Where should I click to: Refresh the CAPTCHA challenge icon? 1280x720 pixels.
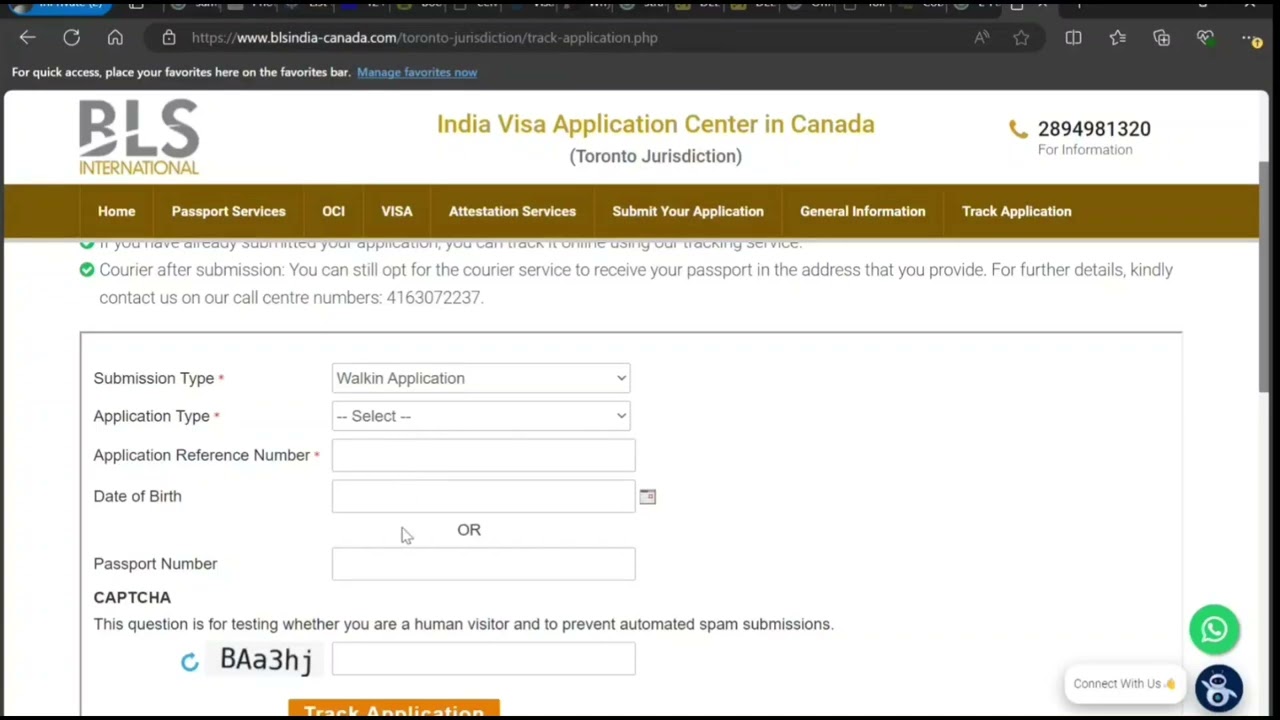click(190, 661)
